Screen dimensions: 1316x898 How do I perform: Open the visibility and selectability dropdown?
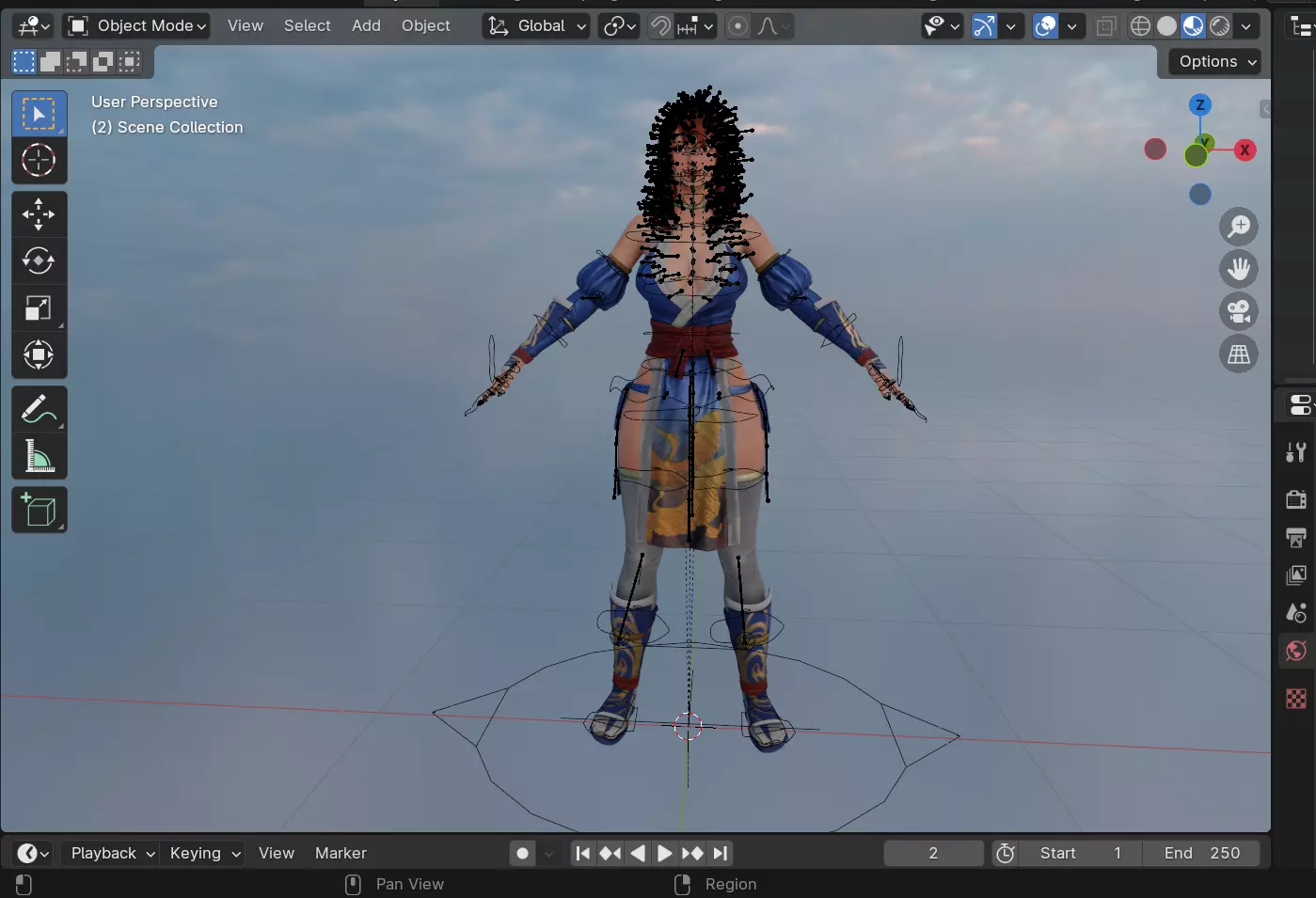(942, 26)
